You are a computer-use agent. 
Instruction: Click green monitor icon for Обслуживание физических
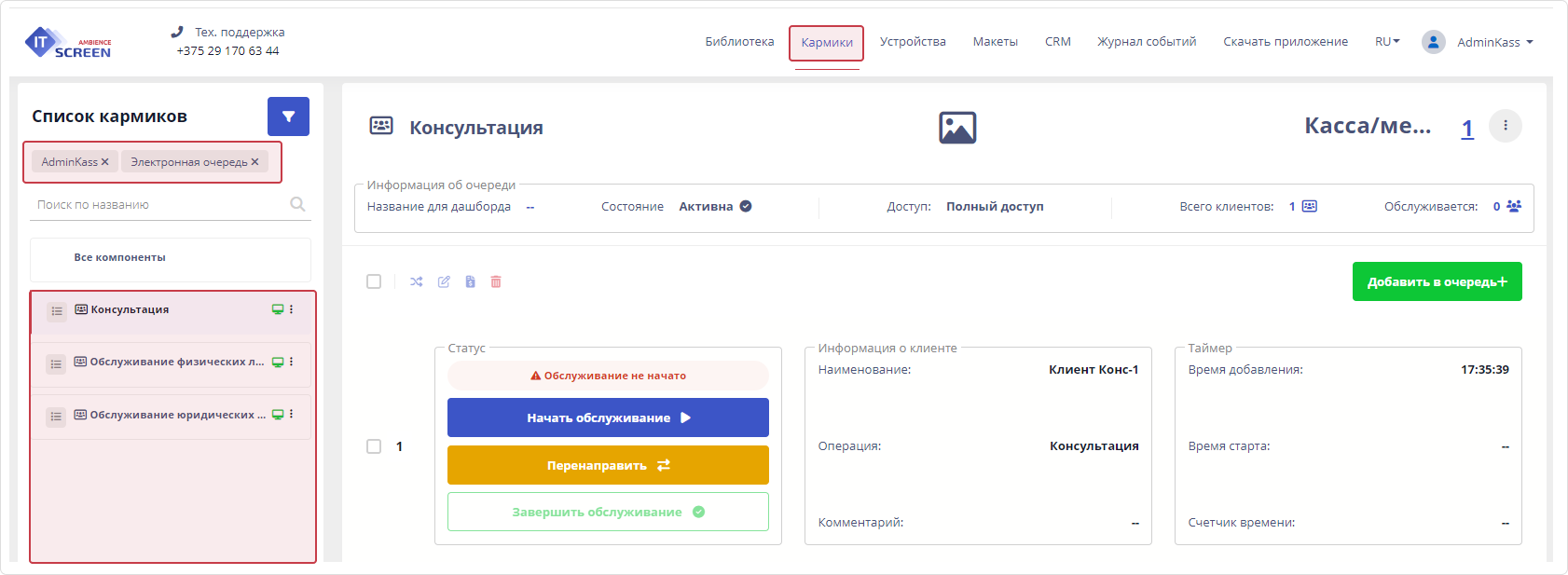click(x=277, y=363)
